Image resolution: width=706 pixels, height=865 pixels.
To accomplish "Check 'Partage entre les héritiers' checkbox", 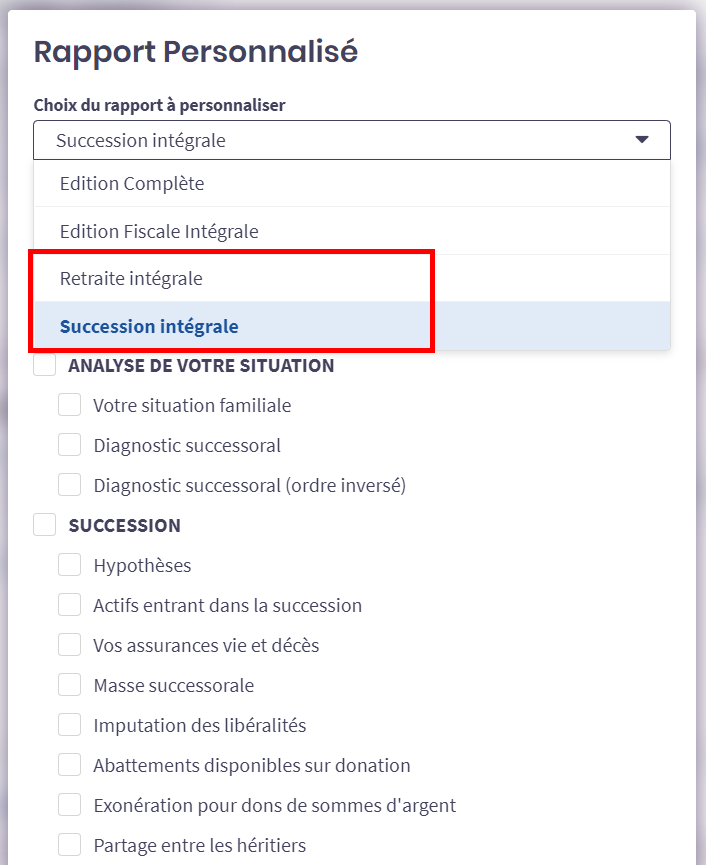I will [x=69, y=845].
